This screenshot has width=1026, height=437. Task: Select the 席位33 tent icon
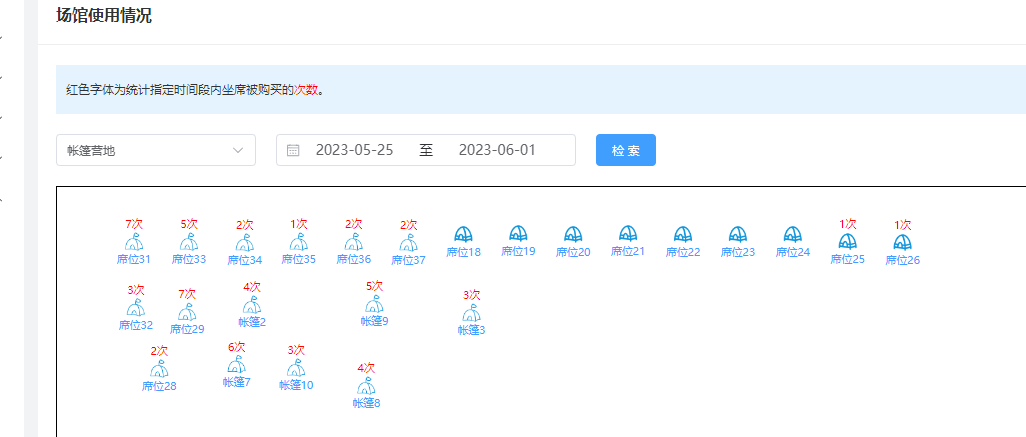[188, 243]
